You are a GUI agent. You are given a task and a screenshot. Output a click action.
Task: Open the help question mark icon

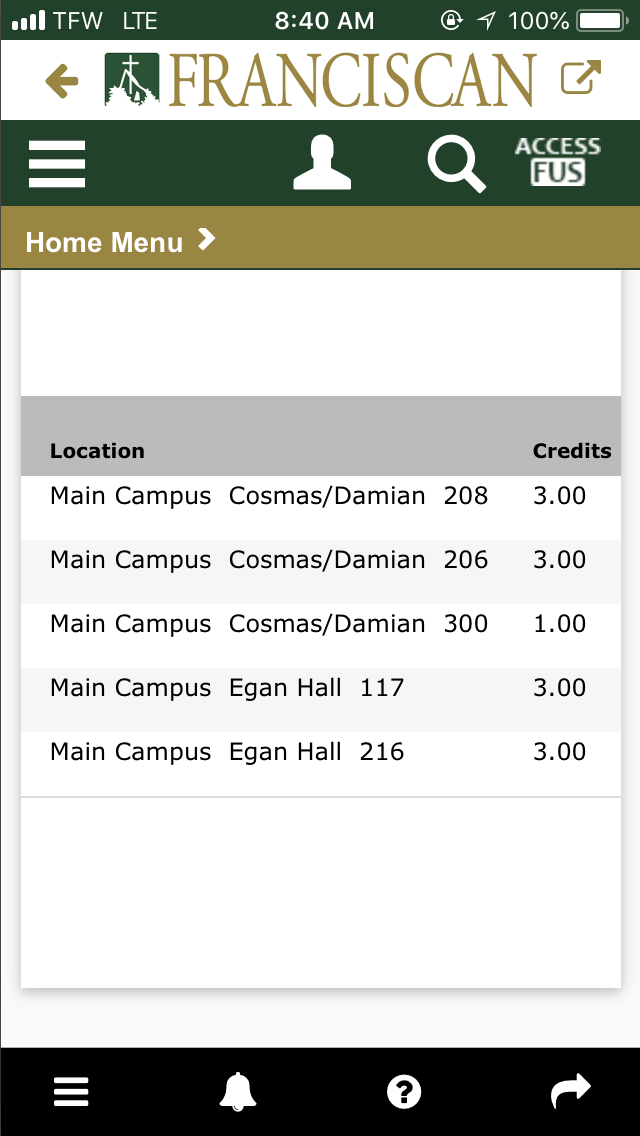click(404, 1092)
